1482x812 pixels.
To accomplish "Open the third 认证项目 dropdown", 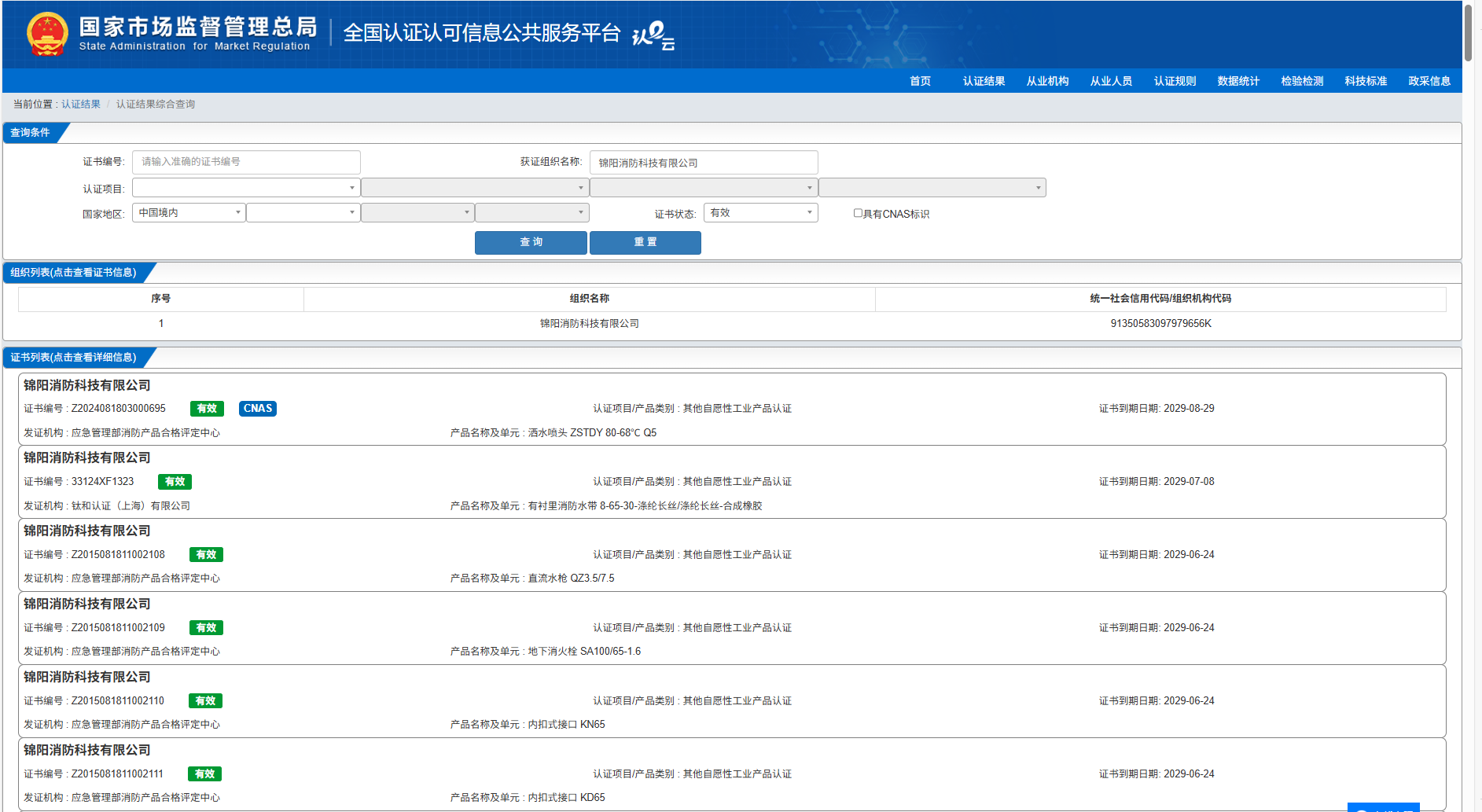I will point(704,188).
